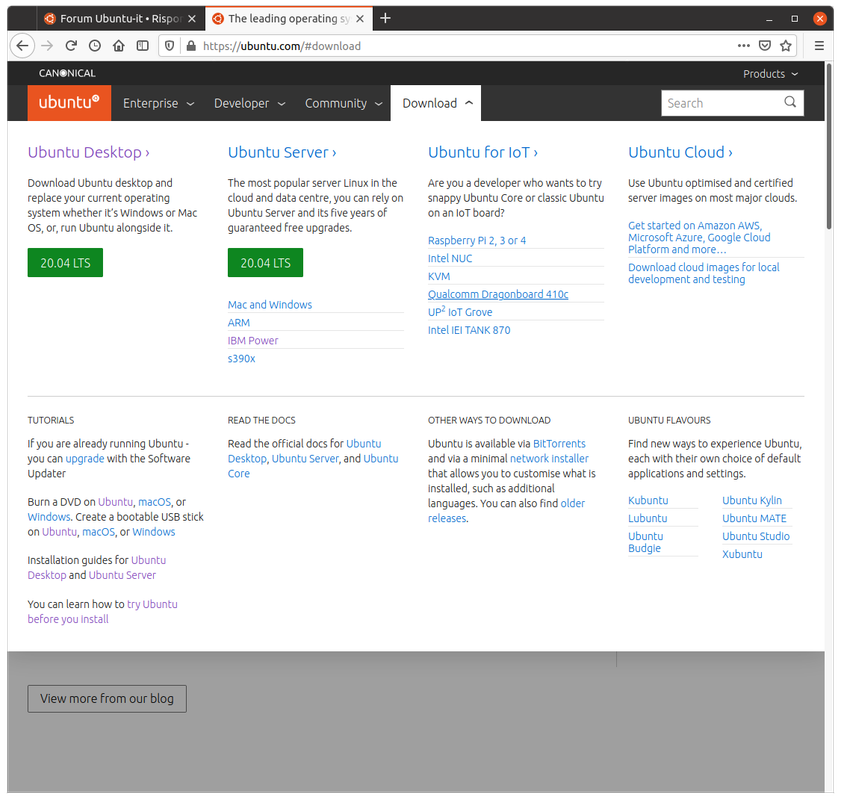Open the Firefox hamburger menu
The image size is (841, 800).
click(819, 46)
